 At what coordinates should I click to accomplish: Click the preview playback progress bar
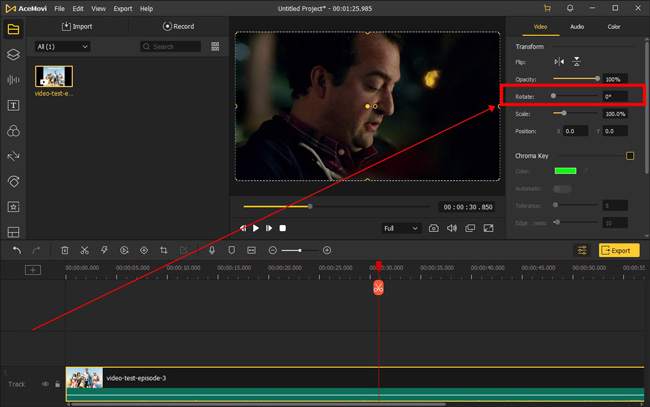(x=336, y=206)
